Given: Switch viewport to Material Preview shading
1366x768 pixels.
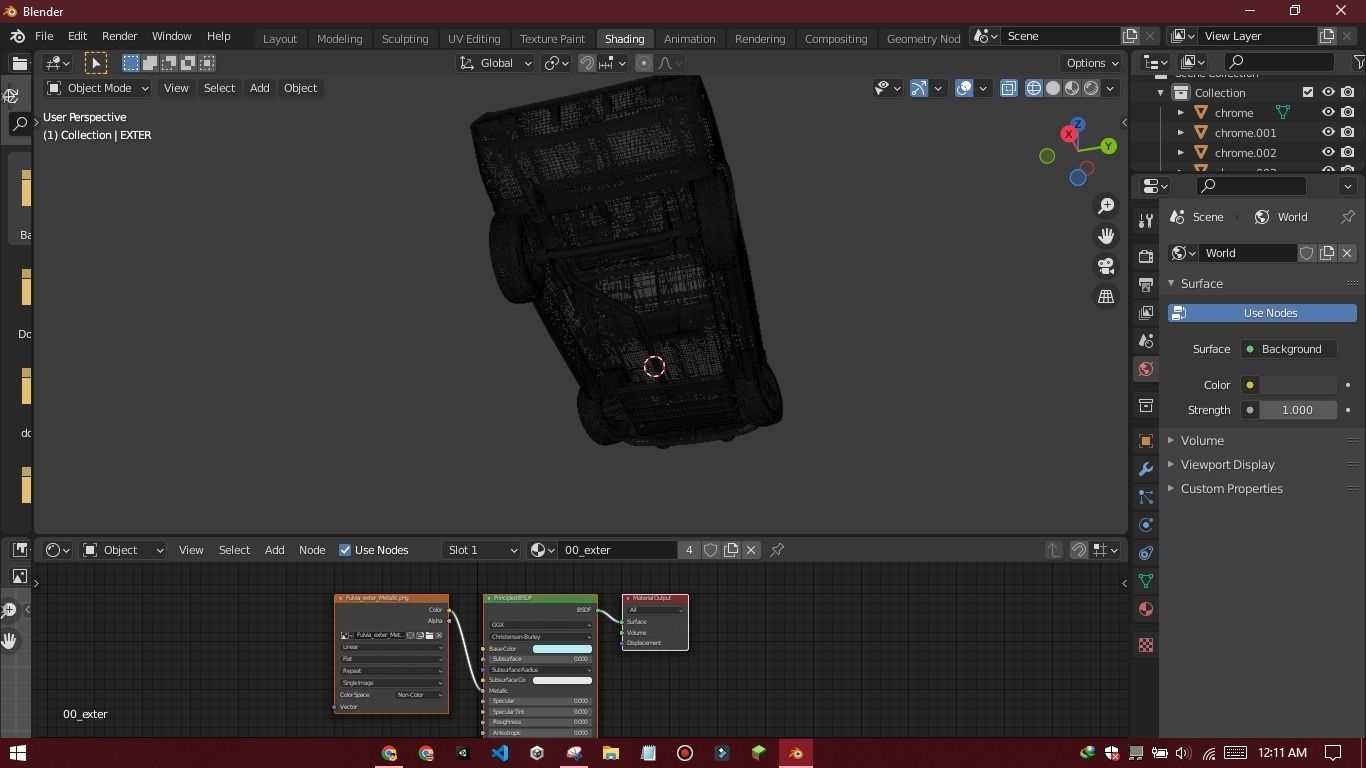Looking at the screenshot, I should [1072, 88].
